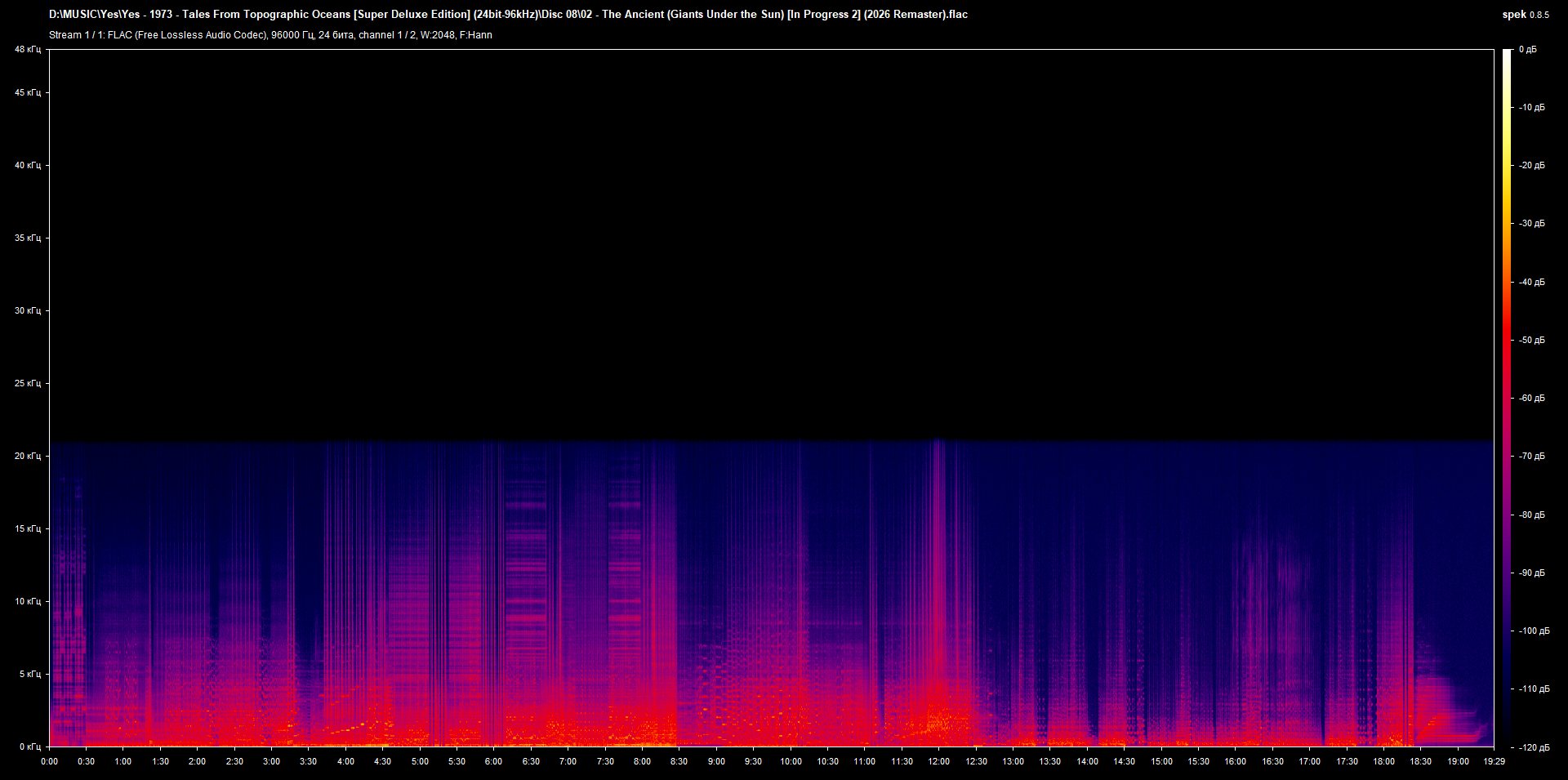
Task: Click the -10 дБ level label
Action: coord(1532,107)
